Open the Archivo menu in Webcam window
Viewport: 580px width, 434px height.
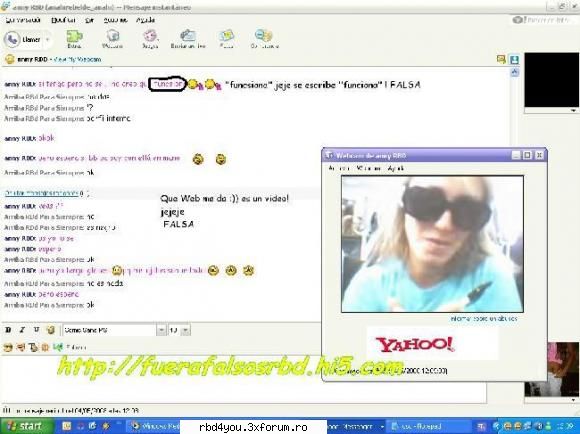339,168
